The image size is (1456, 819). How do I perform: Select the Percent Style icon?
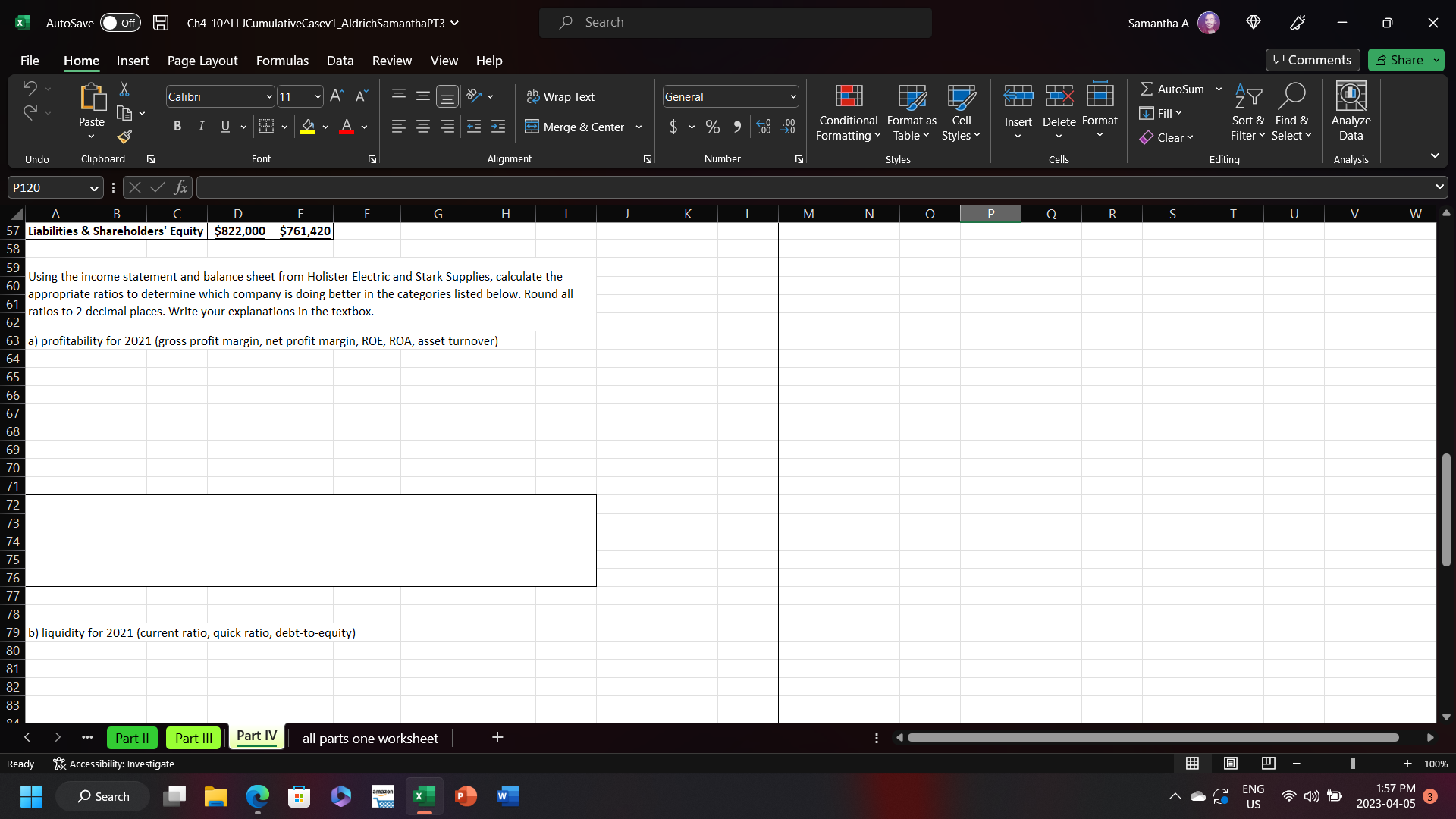pyautogui.click(x=711, y=127)
